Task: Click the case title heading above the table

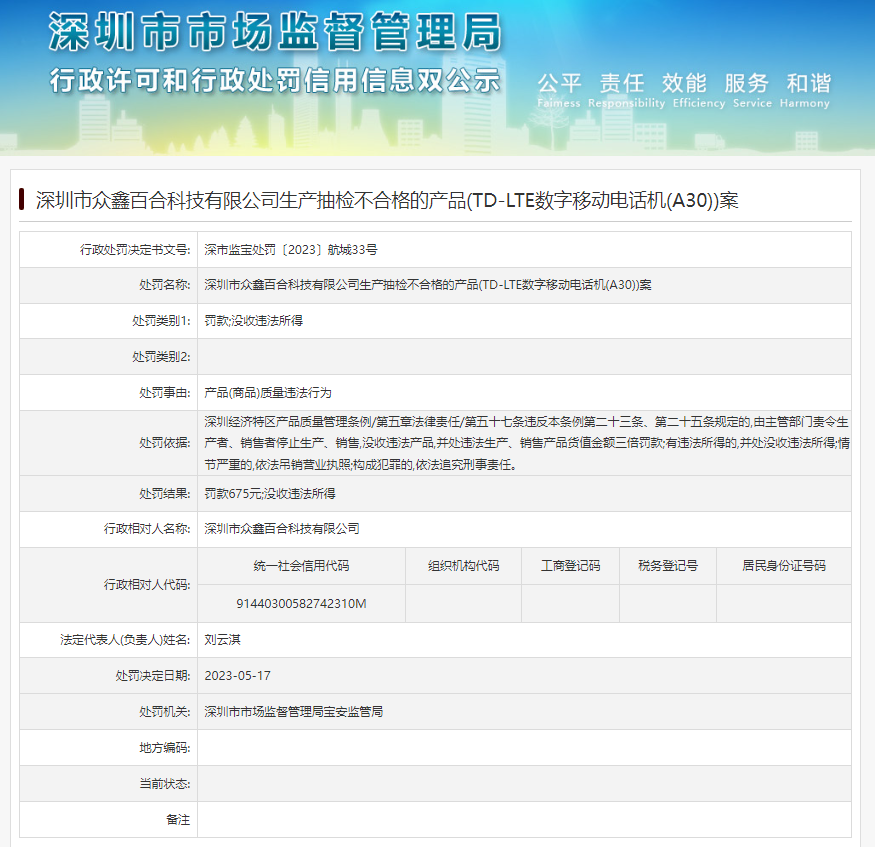Action: pyautogui.click(x=387, y=200)
